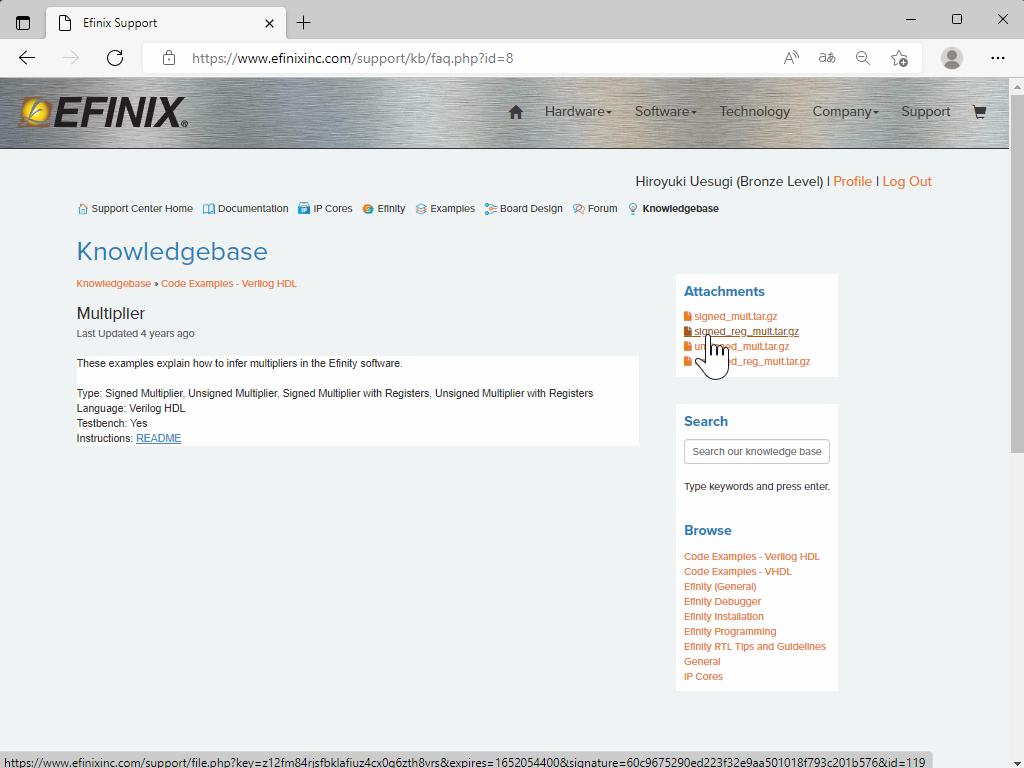Click the large Knowledgebase page heading

click(172, 251)
